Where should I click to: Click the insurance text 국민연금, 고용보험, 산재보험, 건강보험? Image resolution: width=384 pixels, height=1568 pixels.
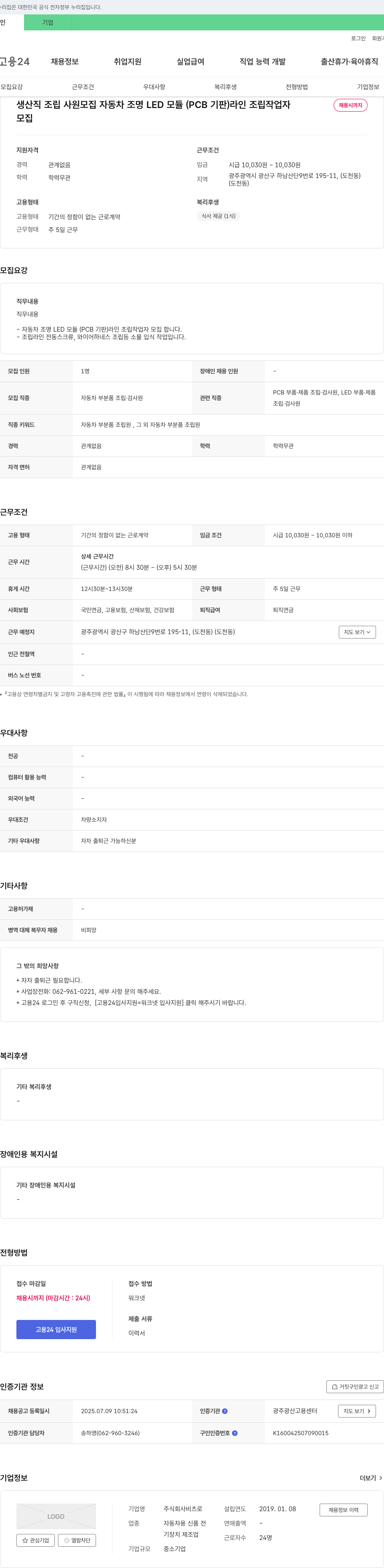click(127, 610)
